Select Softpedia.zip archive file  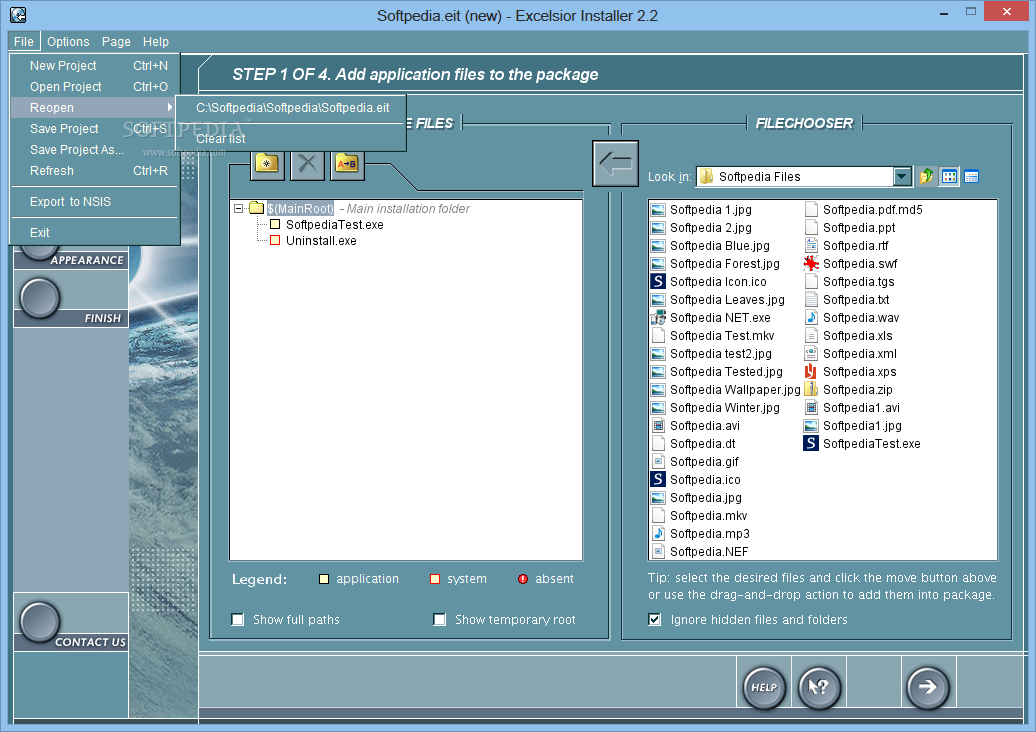click(848, 390)
